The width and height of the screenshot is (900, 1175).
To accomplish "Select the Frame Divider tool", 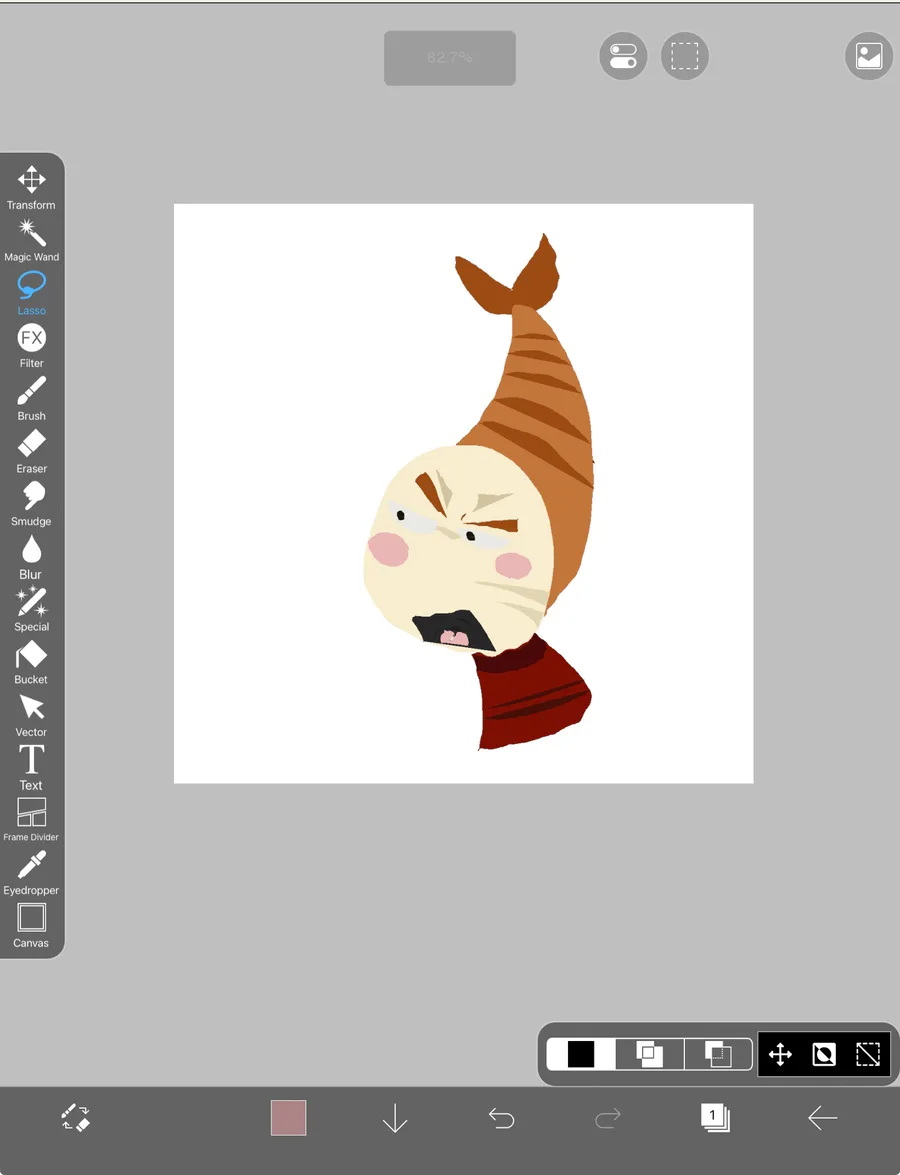I will (31, 820).
